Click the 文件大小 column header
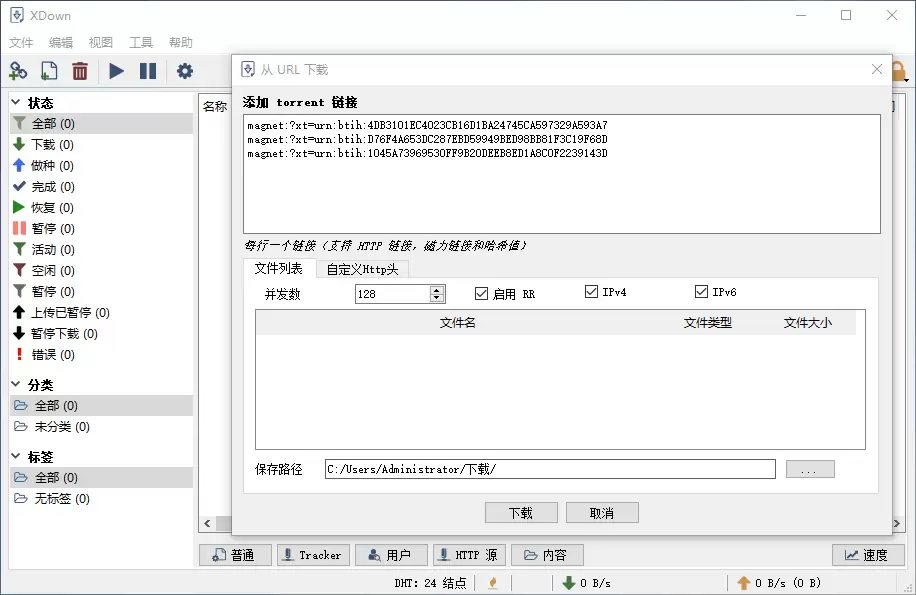The height and width of the screenshot is (595, 916). (x=807, y=322)
